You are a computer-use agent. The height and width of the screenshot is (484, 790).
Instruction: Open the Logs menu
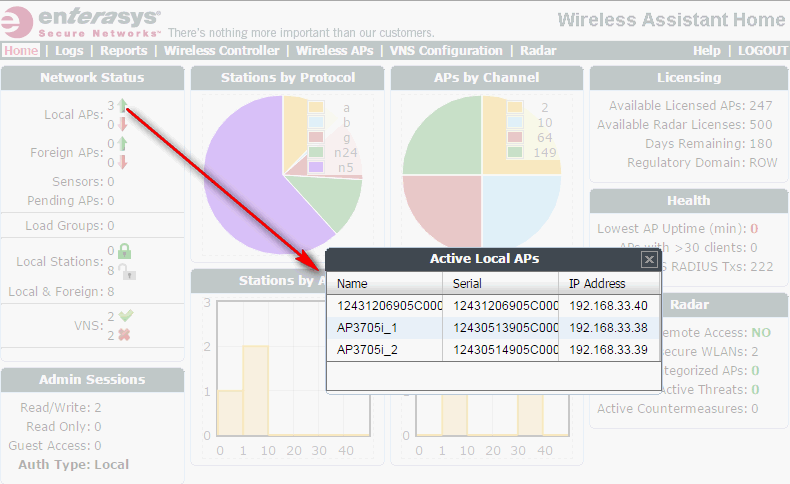[69, 50]
